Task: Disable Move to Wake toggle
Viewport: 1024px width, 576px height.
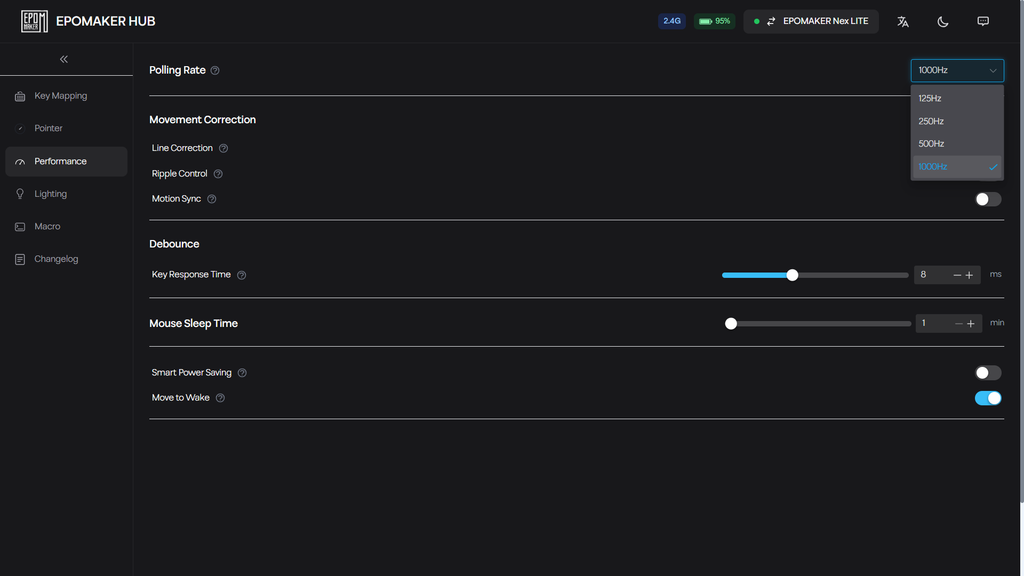Action: (988, 398)
